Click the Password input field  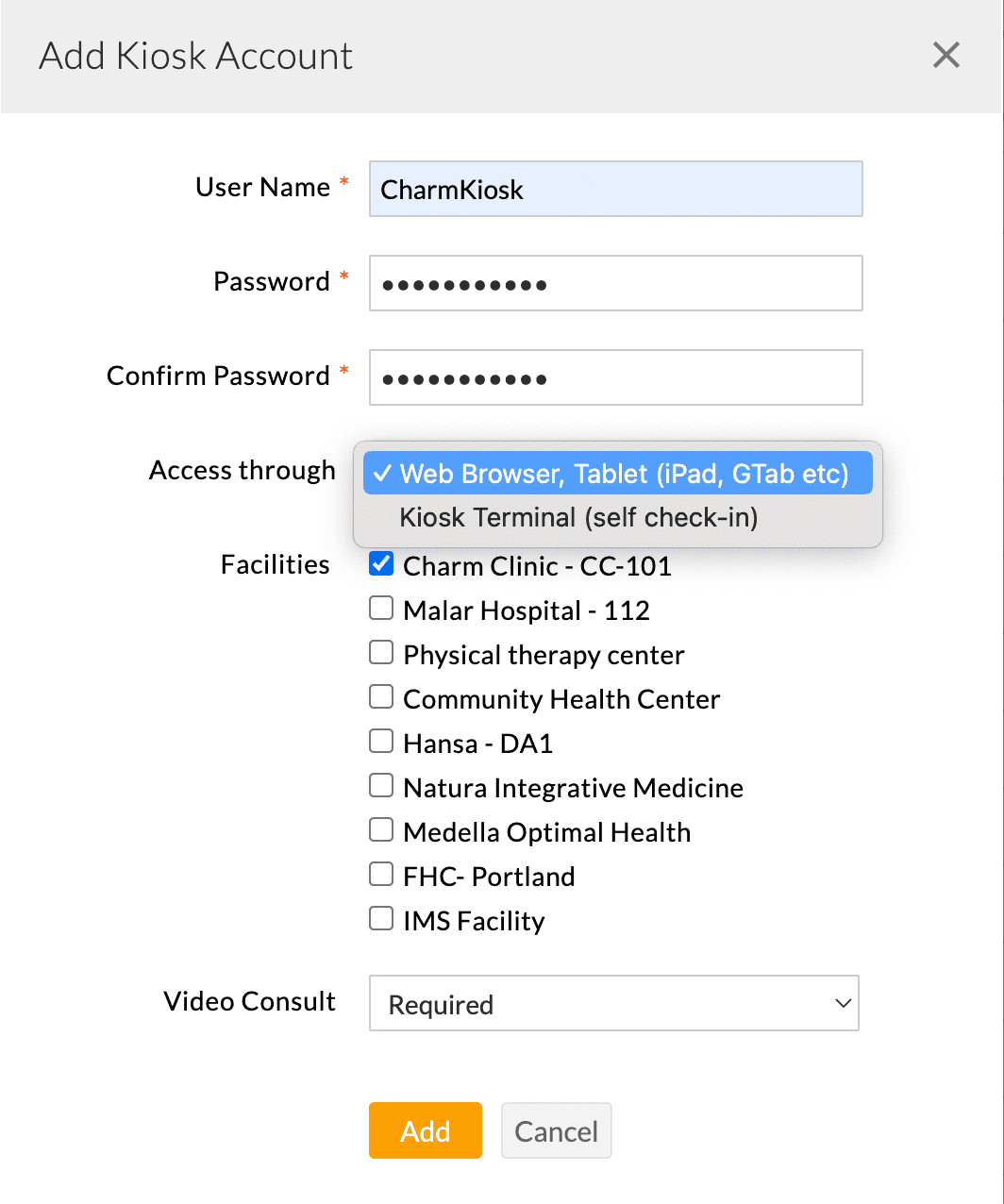615,283
